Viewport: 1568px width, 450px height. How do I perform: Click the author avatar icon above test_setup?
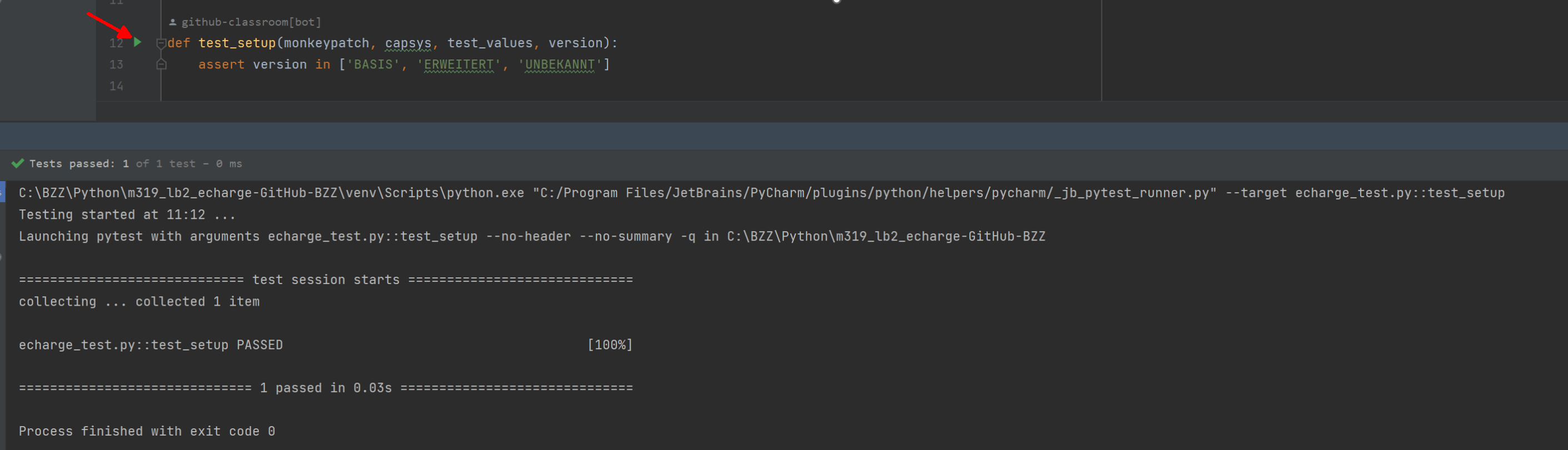(x=173, y=22)
